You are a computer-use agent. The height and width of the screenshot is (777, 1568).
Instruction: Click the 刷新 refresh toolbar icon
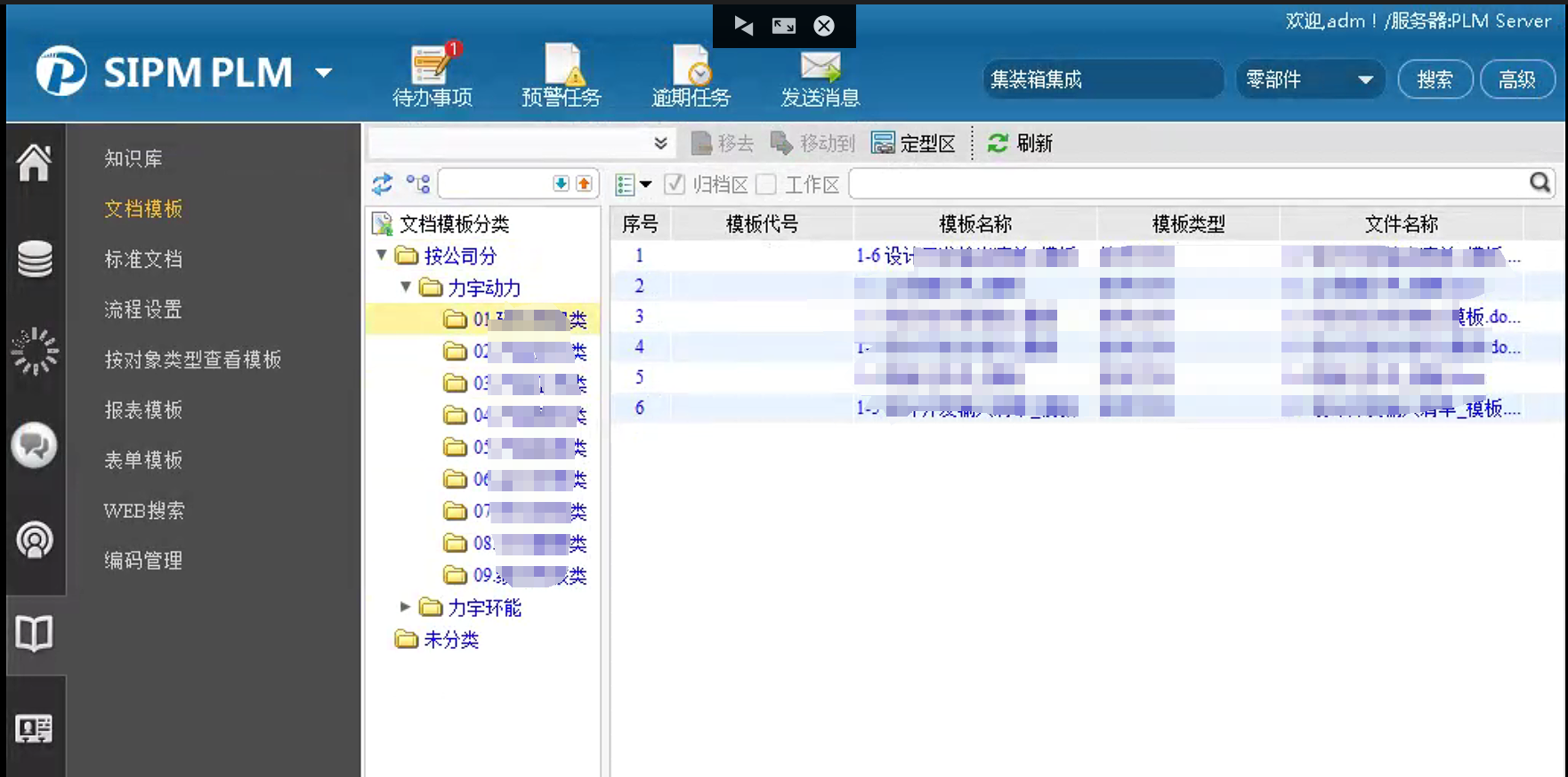point(998,143)
